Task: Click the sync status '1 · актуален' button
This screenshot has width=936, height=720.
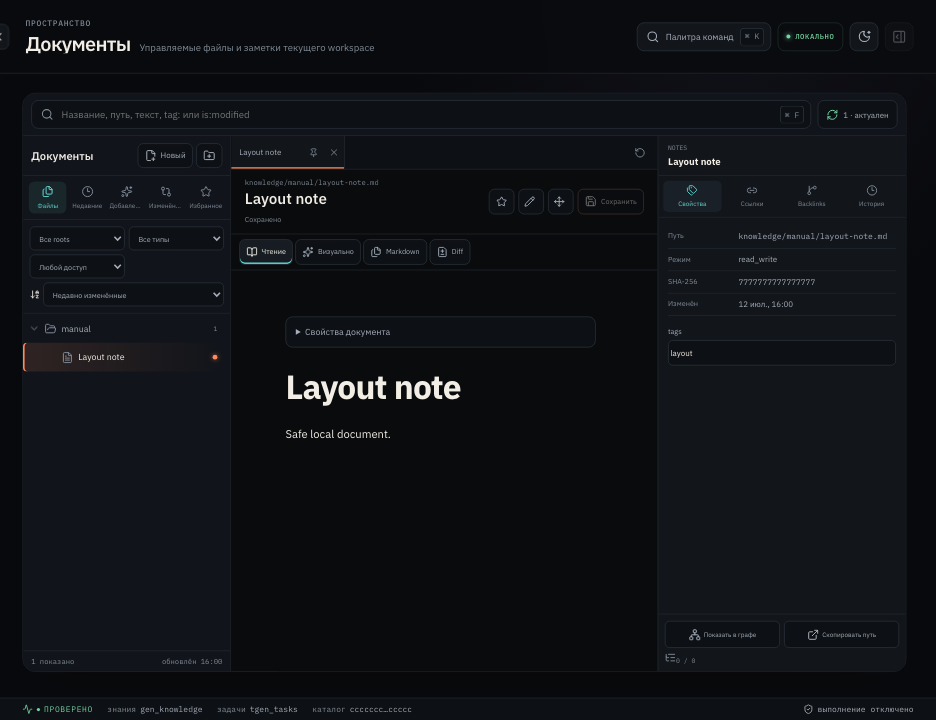Action: 857,115
